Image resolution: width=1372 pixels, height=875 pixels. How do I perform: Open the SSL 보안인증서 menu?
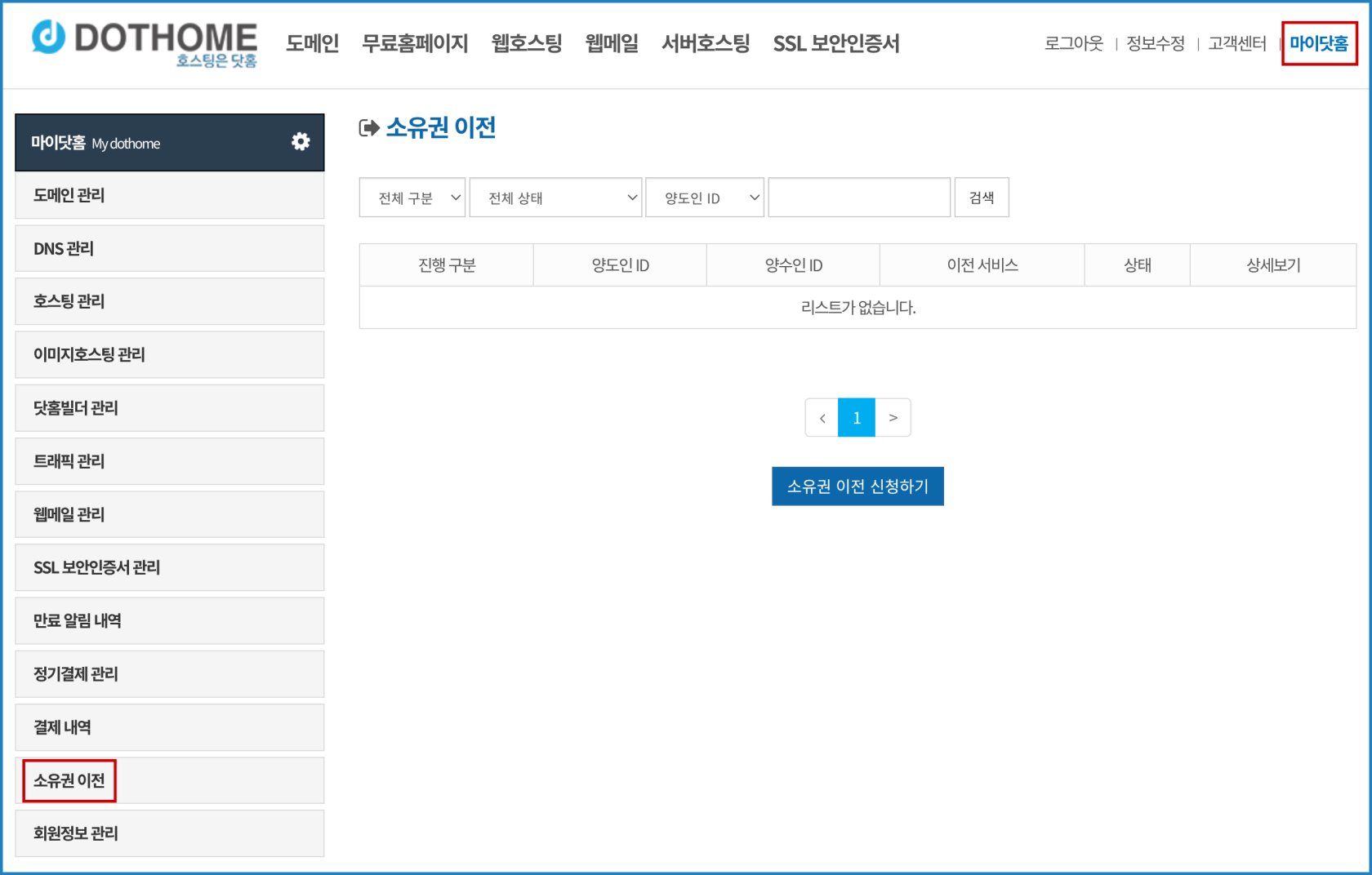836,43
